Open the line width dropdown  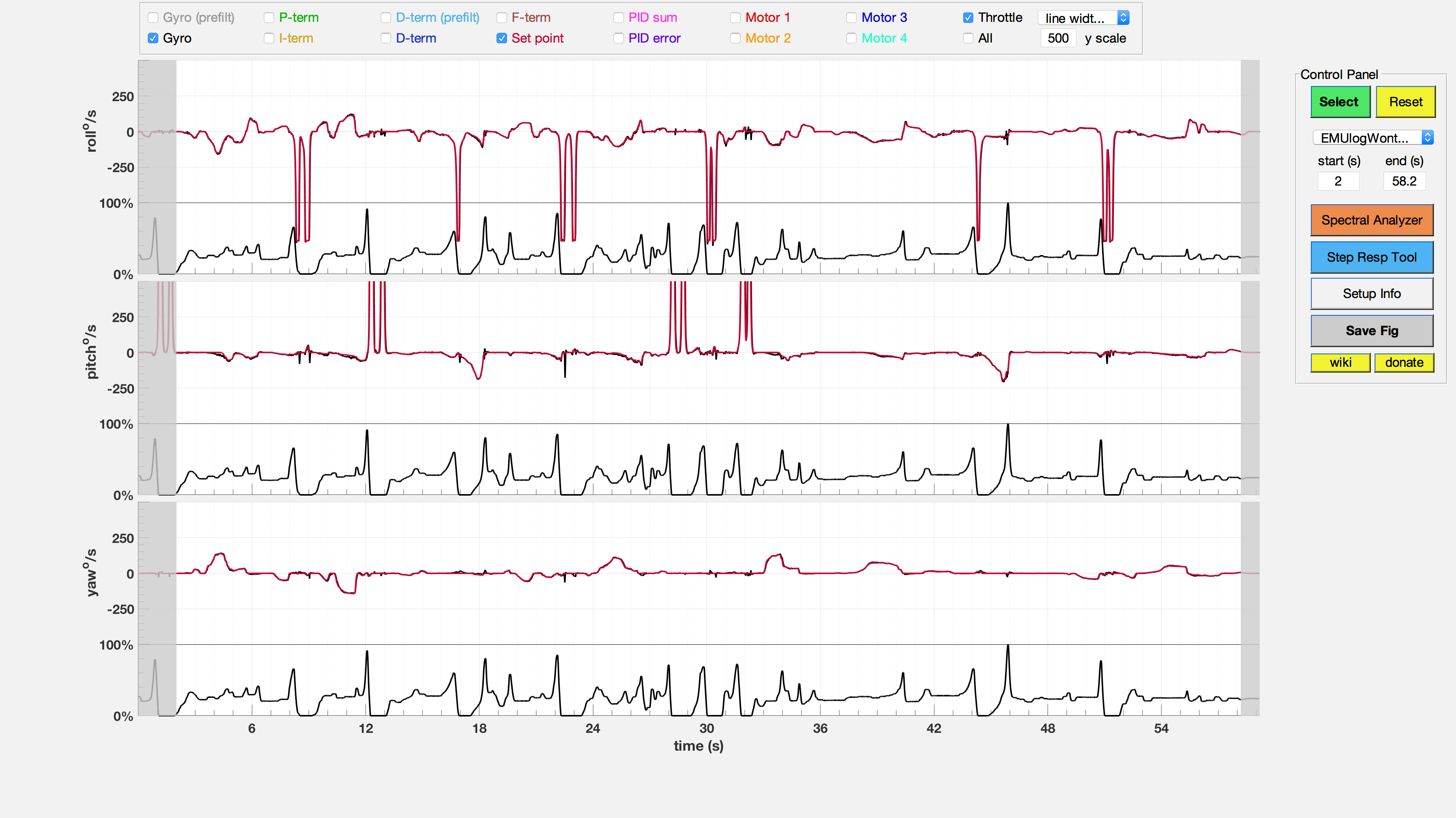pos(1083,18)
